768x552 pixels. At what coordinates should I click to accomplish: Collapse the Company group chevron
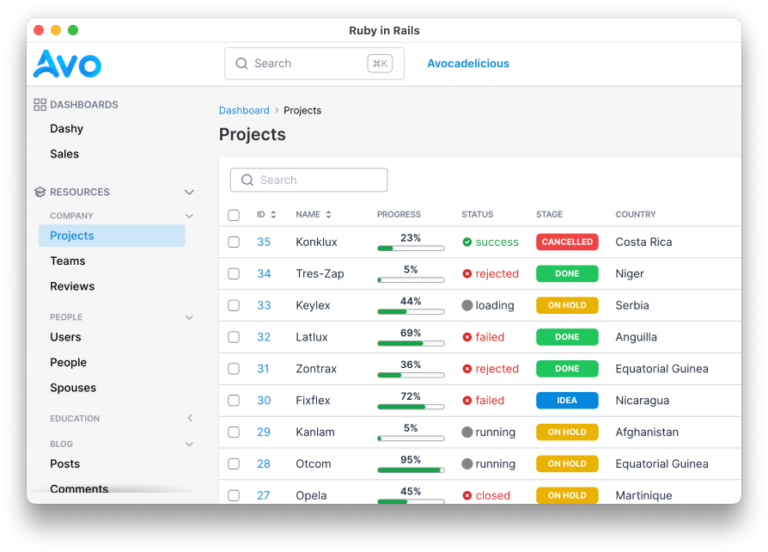point(190,216)
